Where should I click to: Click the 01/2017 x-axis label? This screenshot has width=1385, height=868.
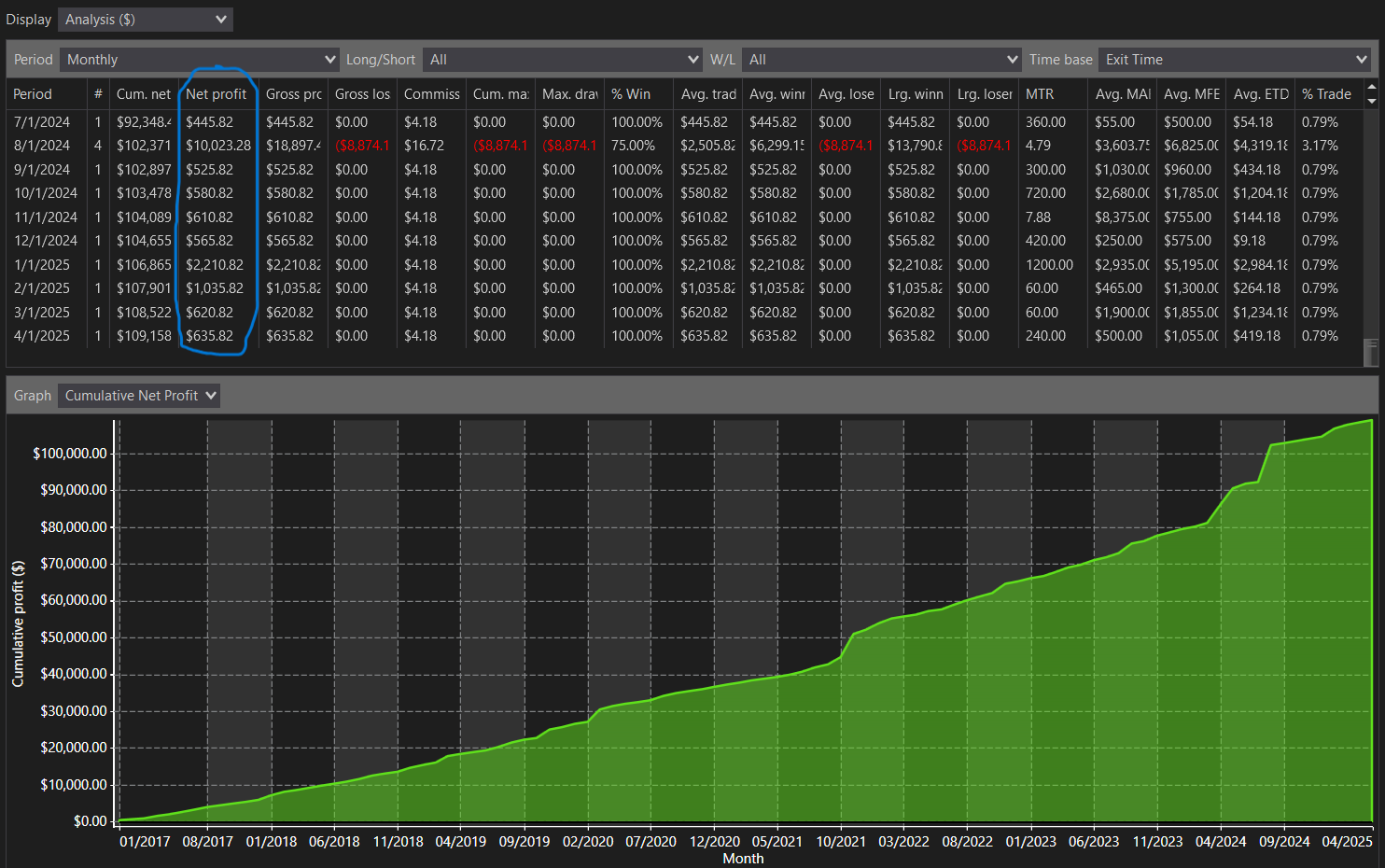point(145,842)
